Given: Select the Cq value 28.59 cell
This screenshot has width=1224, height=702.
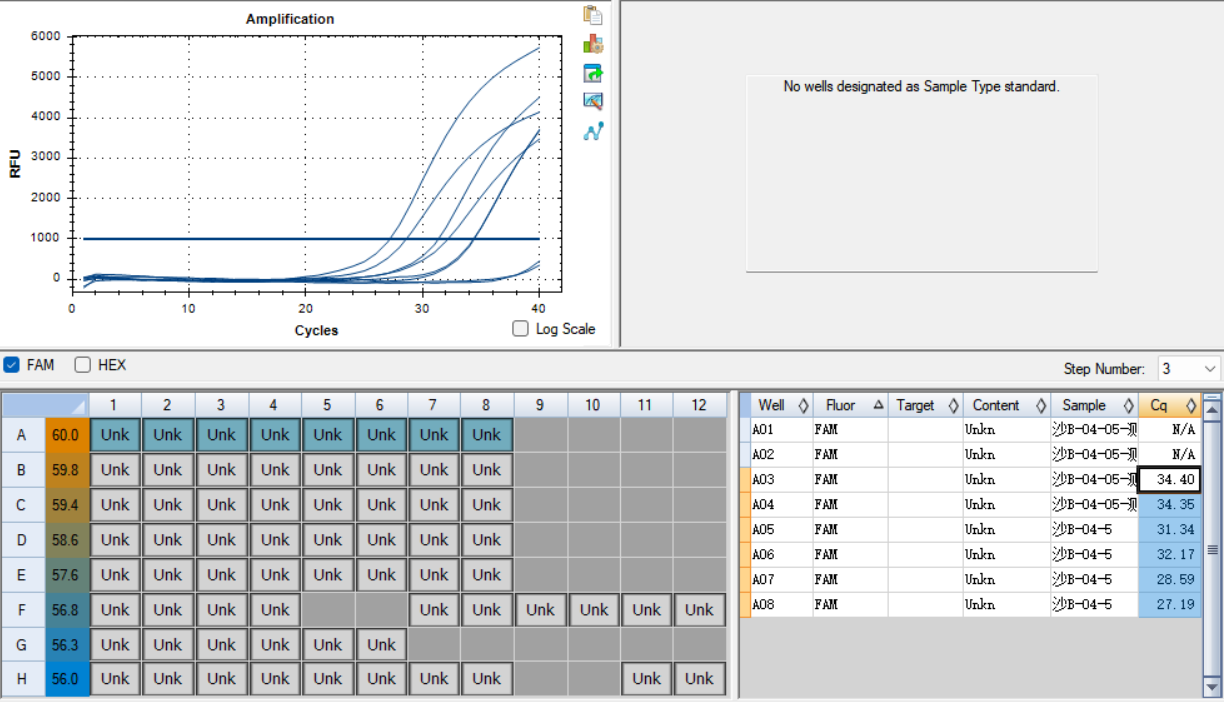Looking at the screenshot, I should (1170, 580).
